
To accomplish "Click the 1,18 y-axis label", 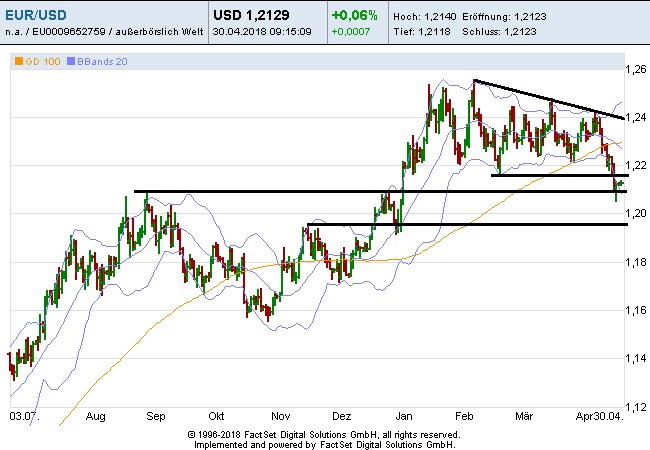I will (635, 262).
